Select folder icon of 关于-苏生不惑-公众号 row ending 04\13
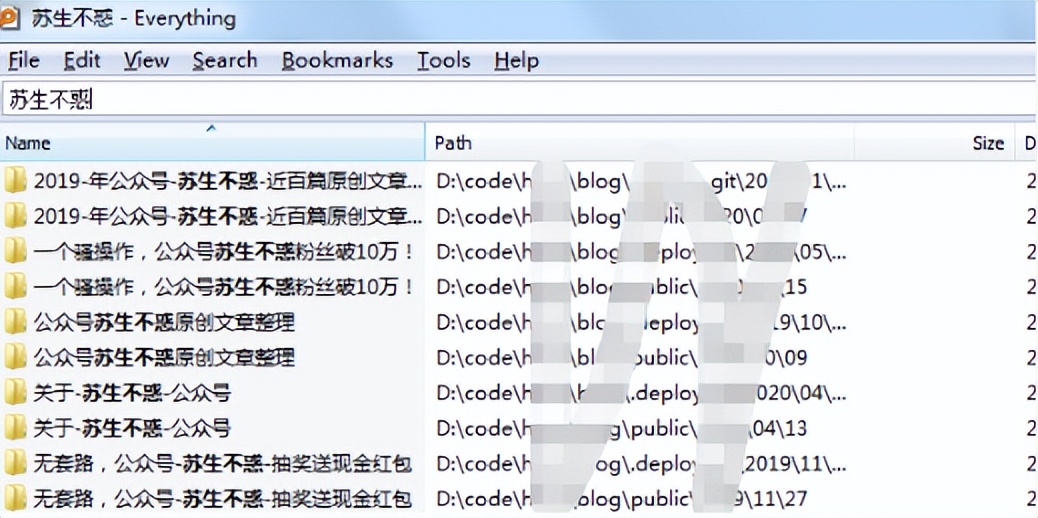 pos(15,429)
